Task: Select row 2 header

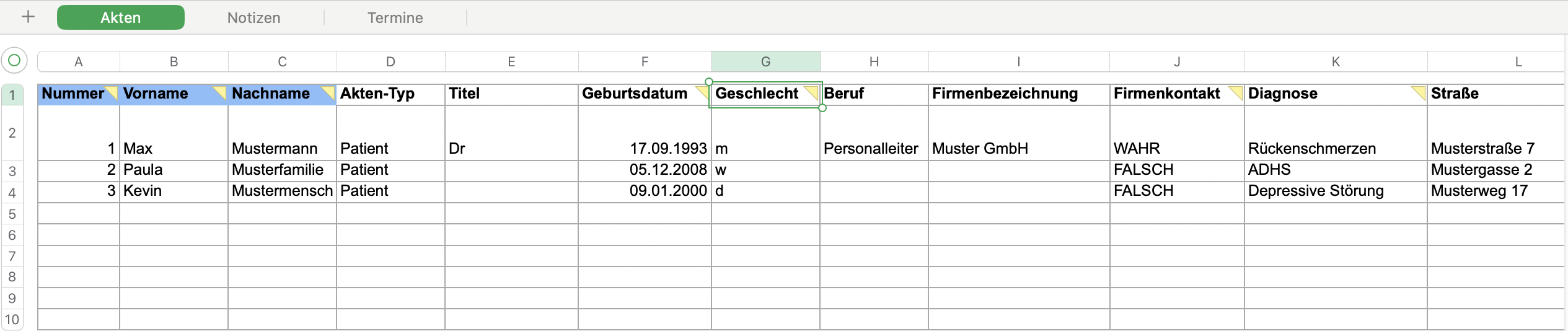Action: click(12, 133)
